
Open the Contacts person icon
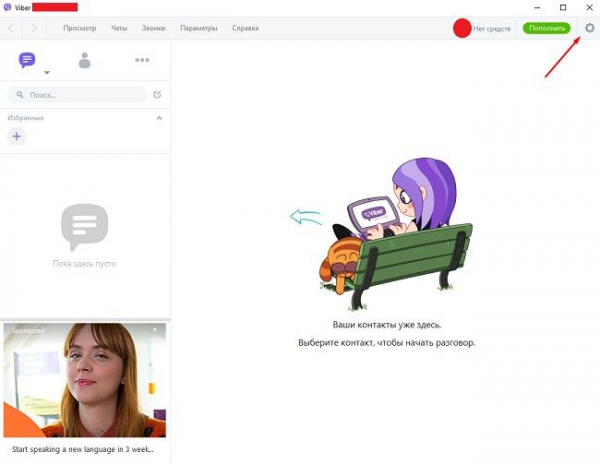(x=84, y=60)
